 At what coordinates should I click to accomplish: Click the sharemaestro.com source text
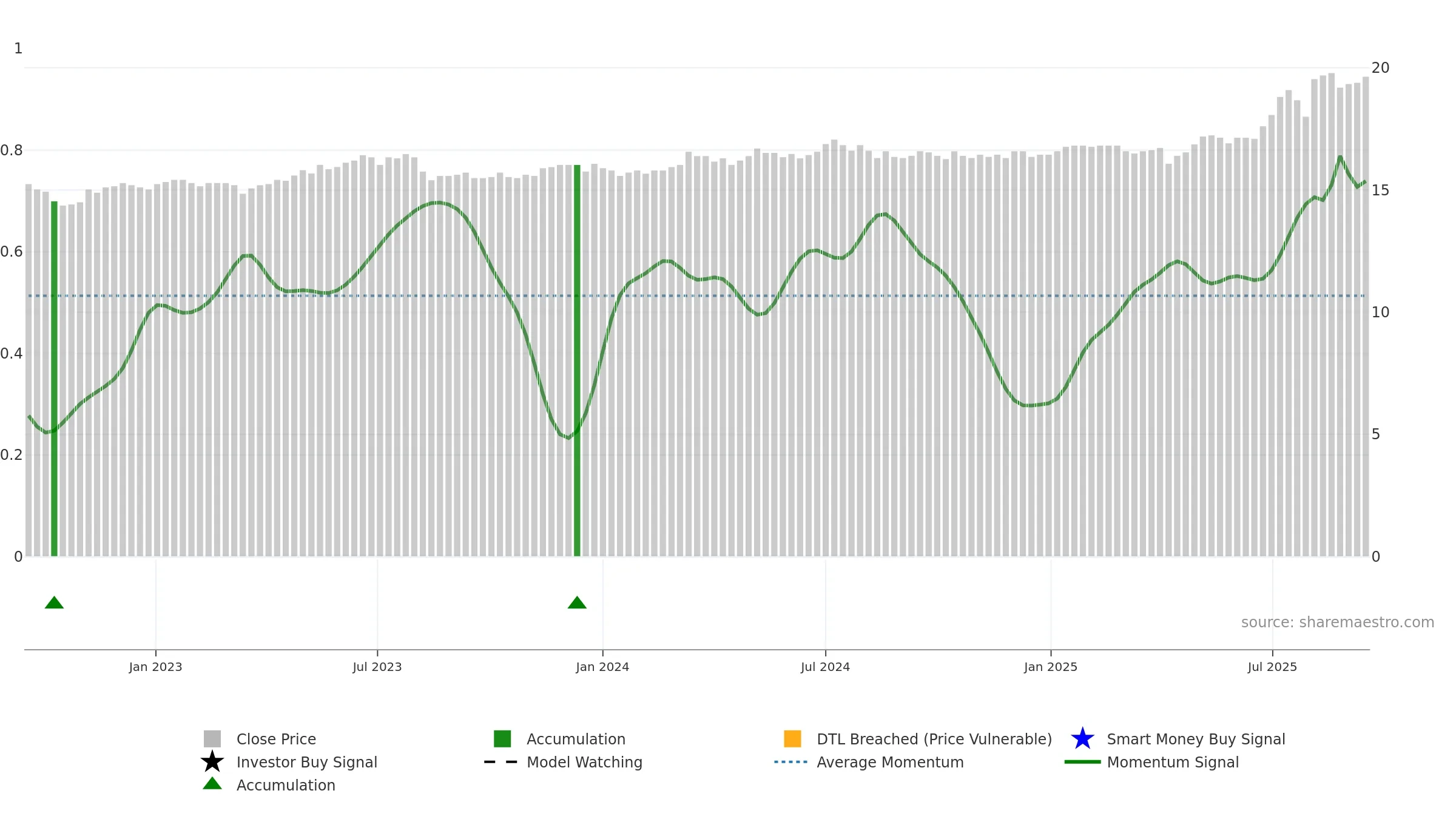1338,622
